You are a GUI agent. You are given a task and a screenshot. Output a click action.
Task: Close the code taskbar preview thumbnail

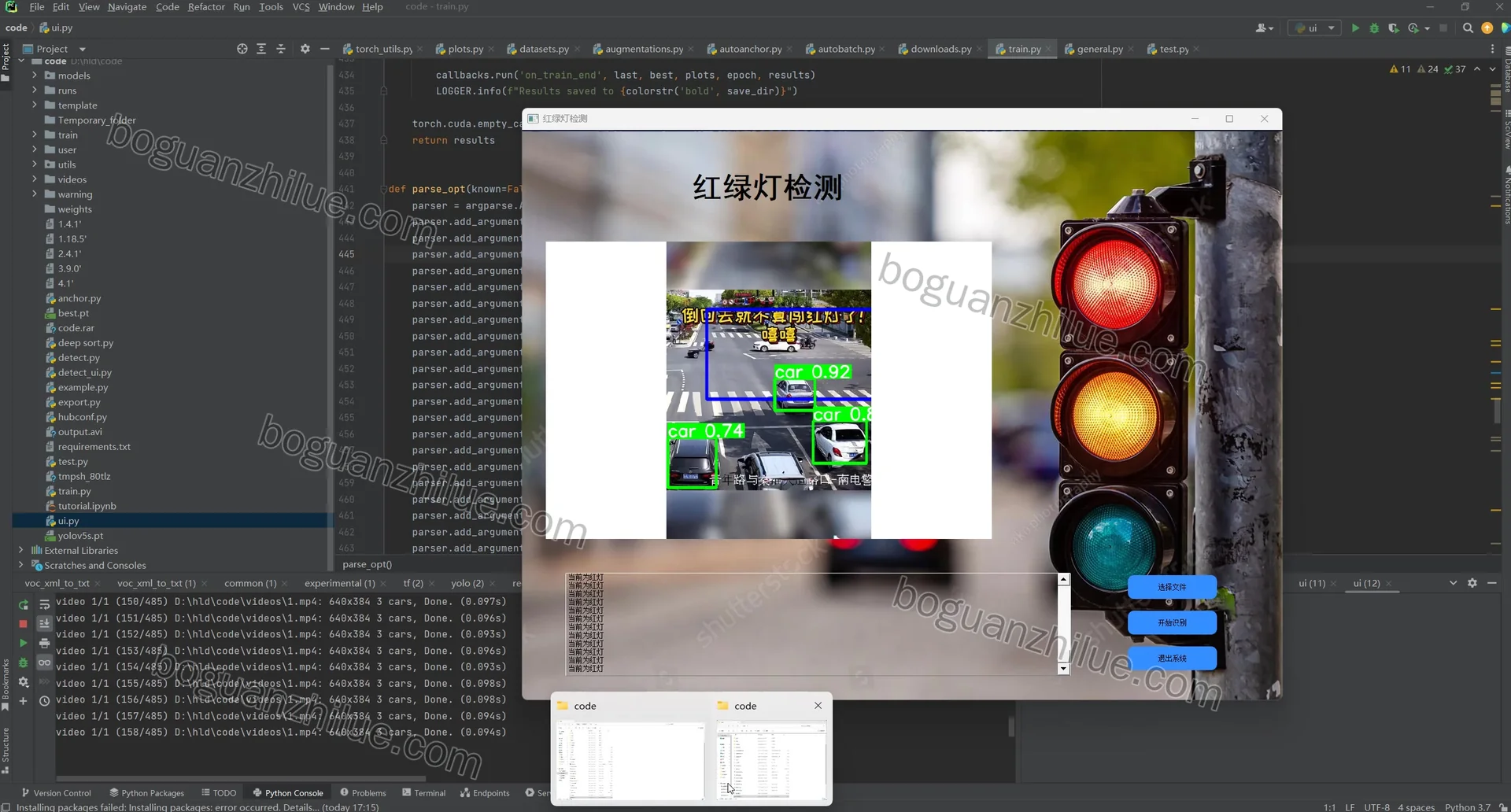(x=818, y=706)
